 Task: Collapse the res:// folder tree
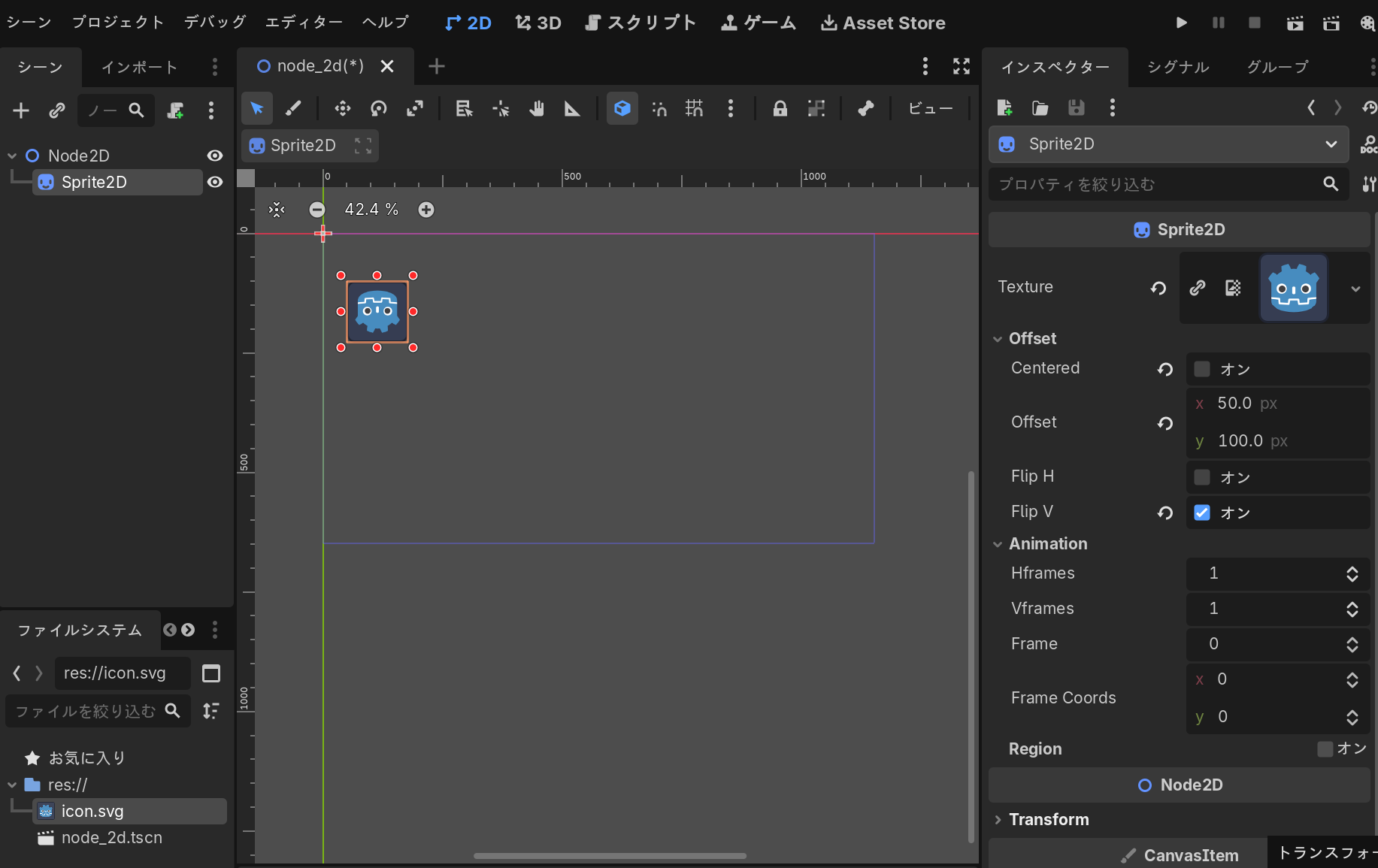click(12, 785)
